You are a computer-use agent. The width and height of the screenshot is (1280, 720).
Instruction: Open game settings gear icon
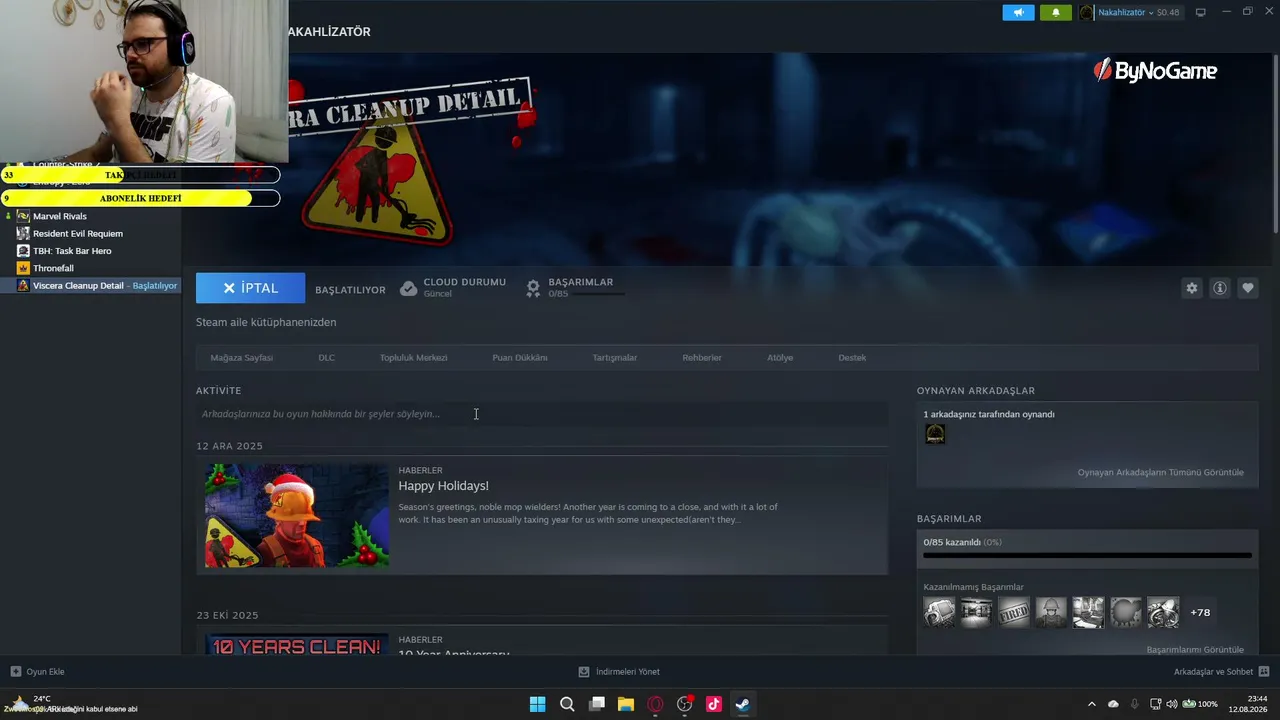click(1191, 288)
